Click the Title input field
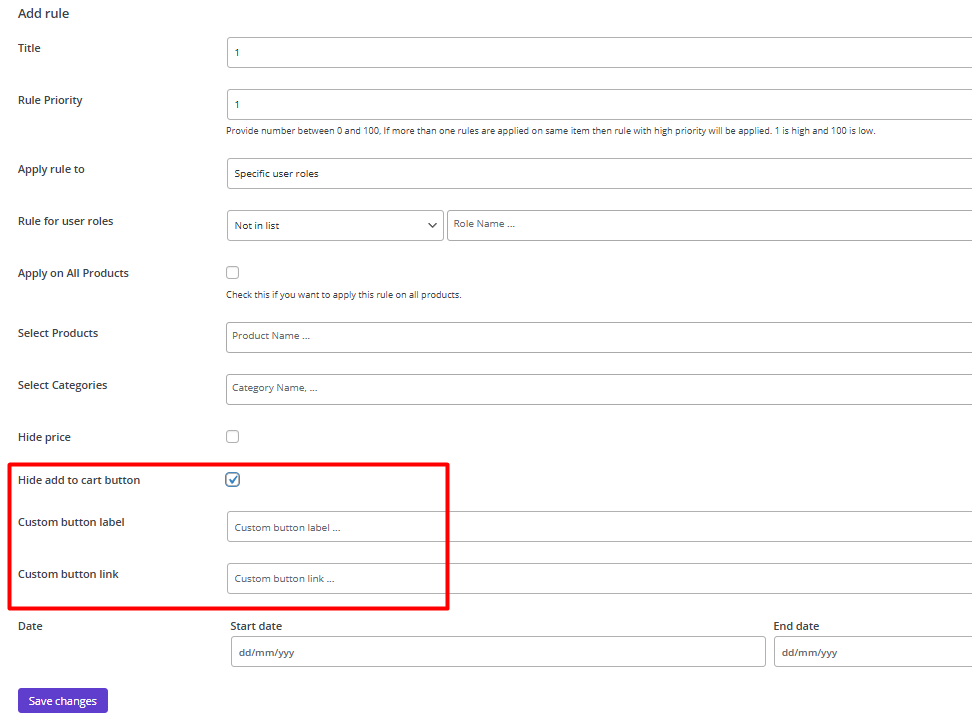Screen dimensions: 972x723 (x=599, y=53)
